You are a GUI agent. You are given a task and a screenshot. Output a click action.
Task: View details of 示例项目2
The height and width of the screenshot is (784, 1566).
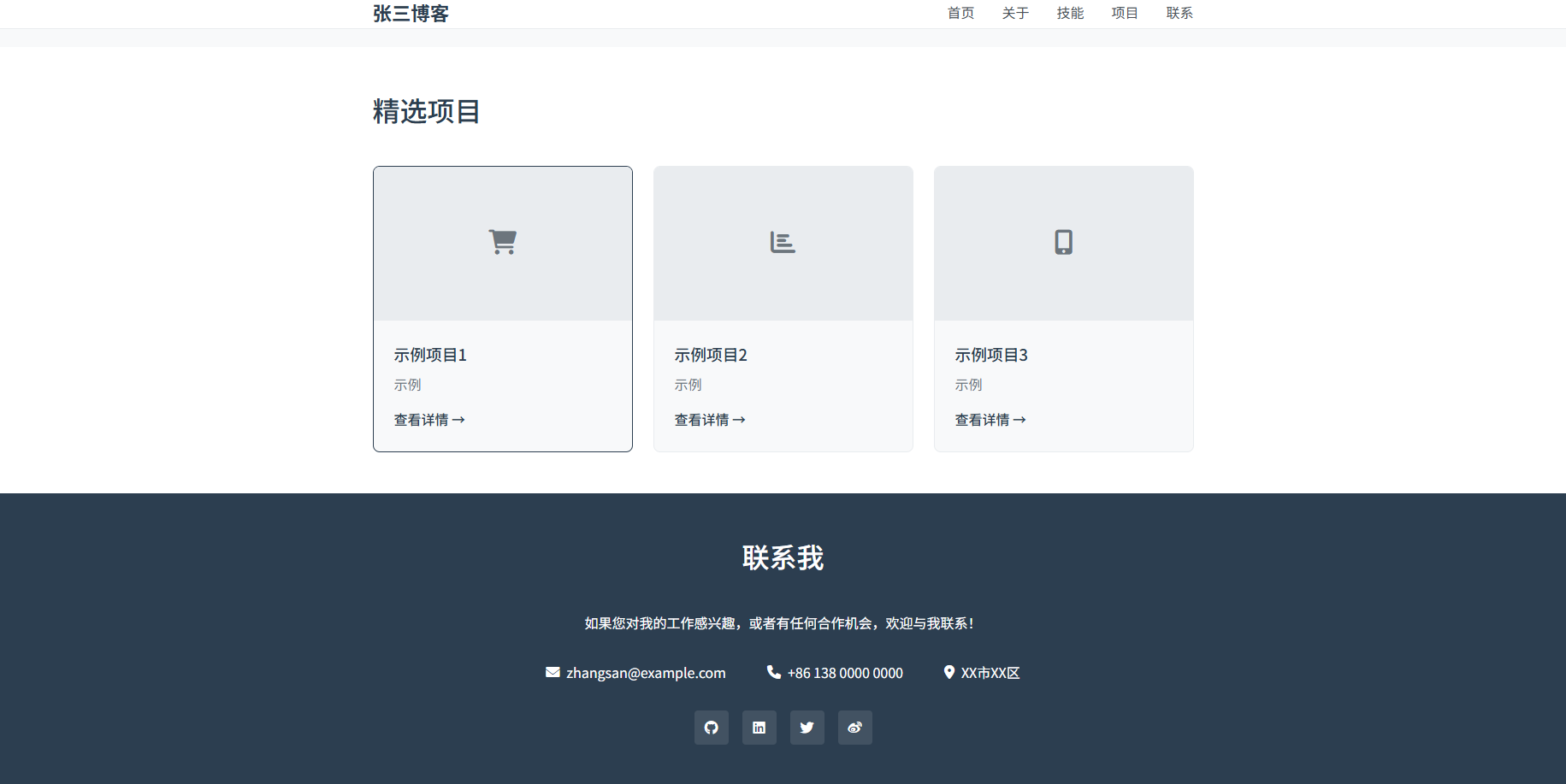710,420
